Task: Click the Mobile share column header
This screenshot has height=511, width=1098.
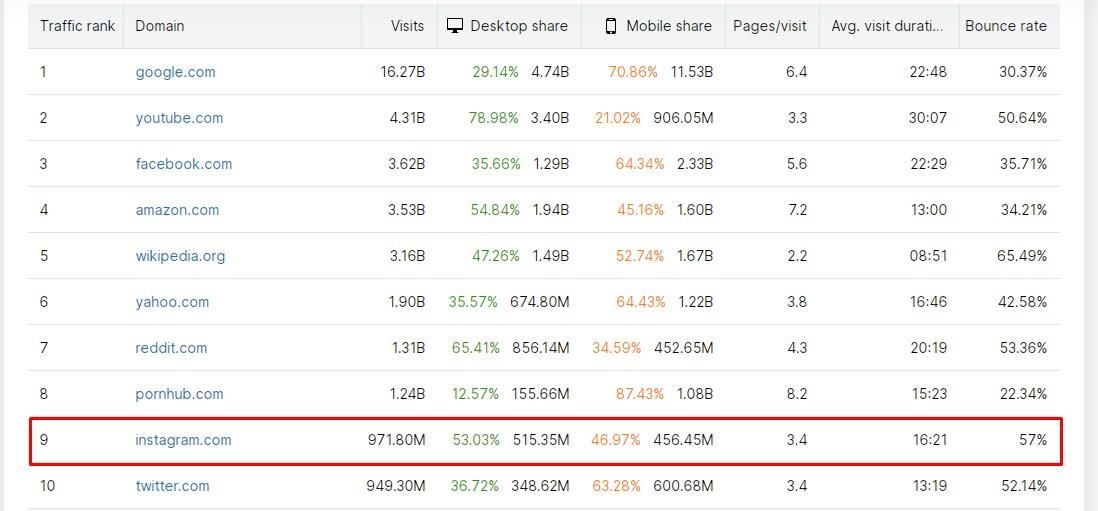Action: click(669, 26)
